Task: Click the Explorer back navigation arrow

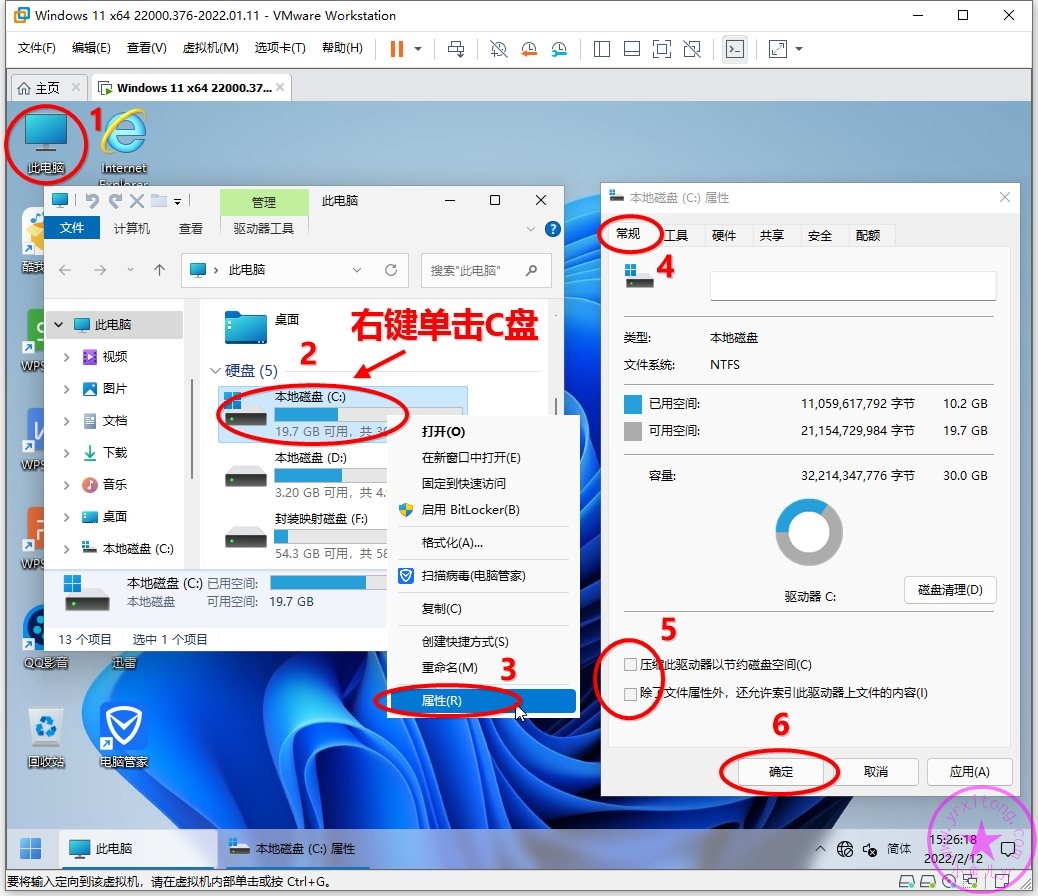Action: tap(65, 270)
